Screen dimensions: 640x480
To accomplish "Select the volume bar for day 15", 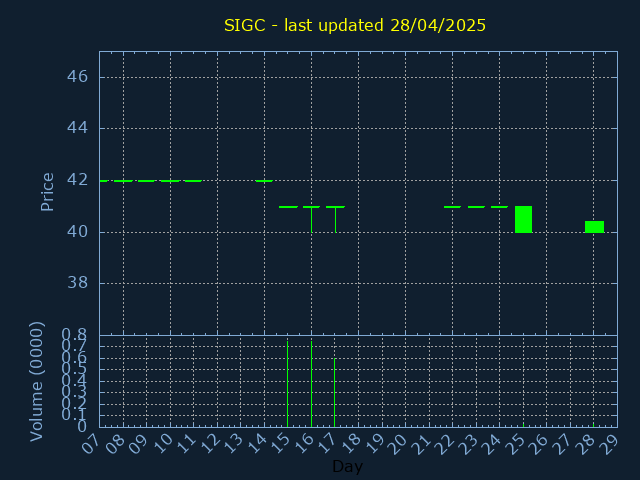I will coord(287,384).
